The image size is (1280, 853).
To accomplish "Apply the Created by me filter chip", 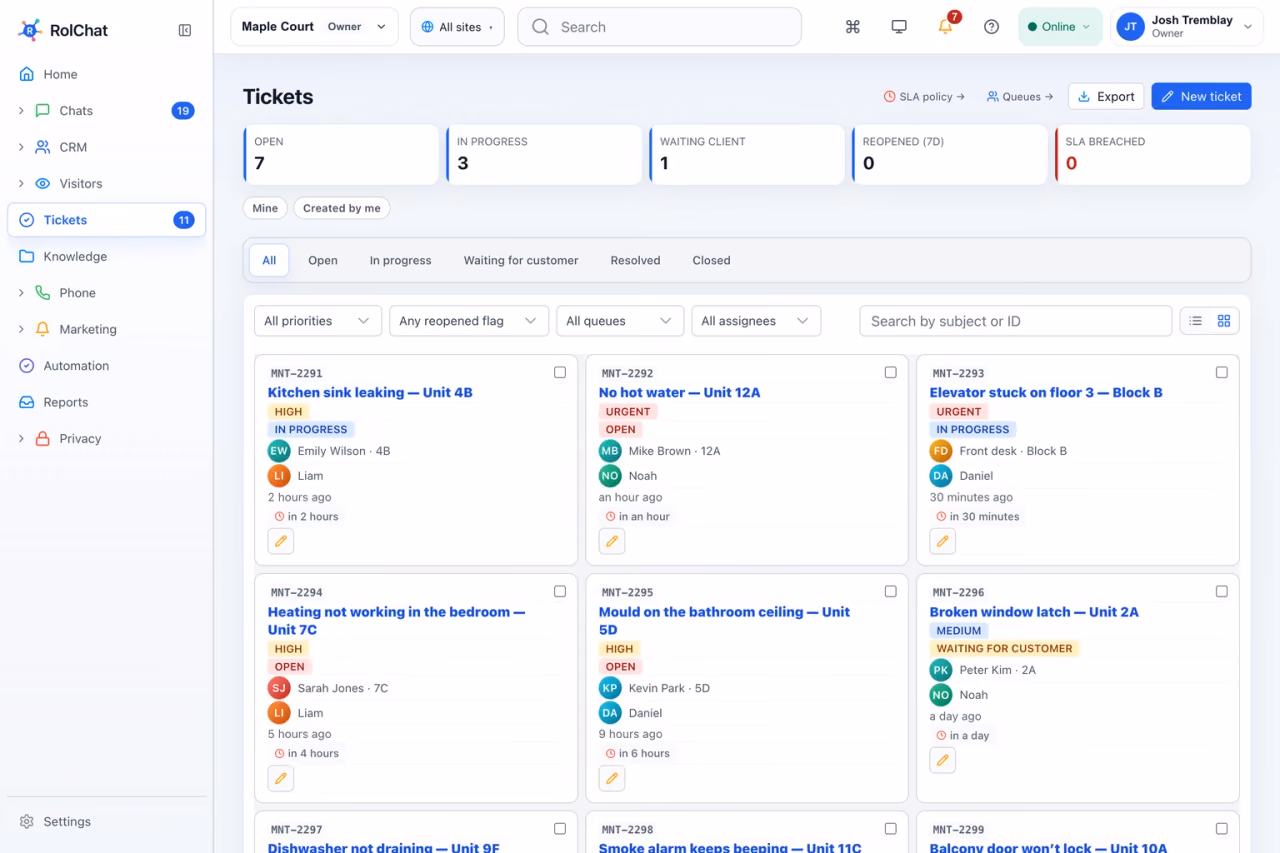I will [x=342, y=208].
